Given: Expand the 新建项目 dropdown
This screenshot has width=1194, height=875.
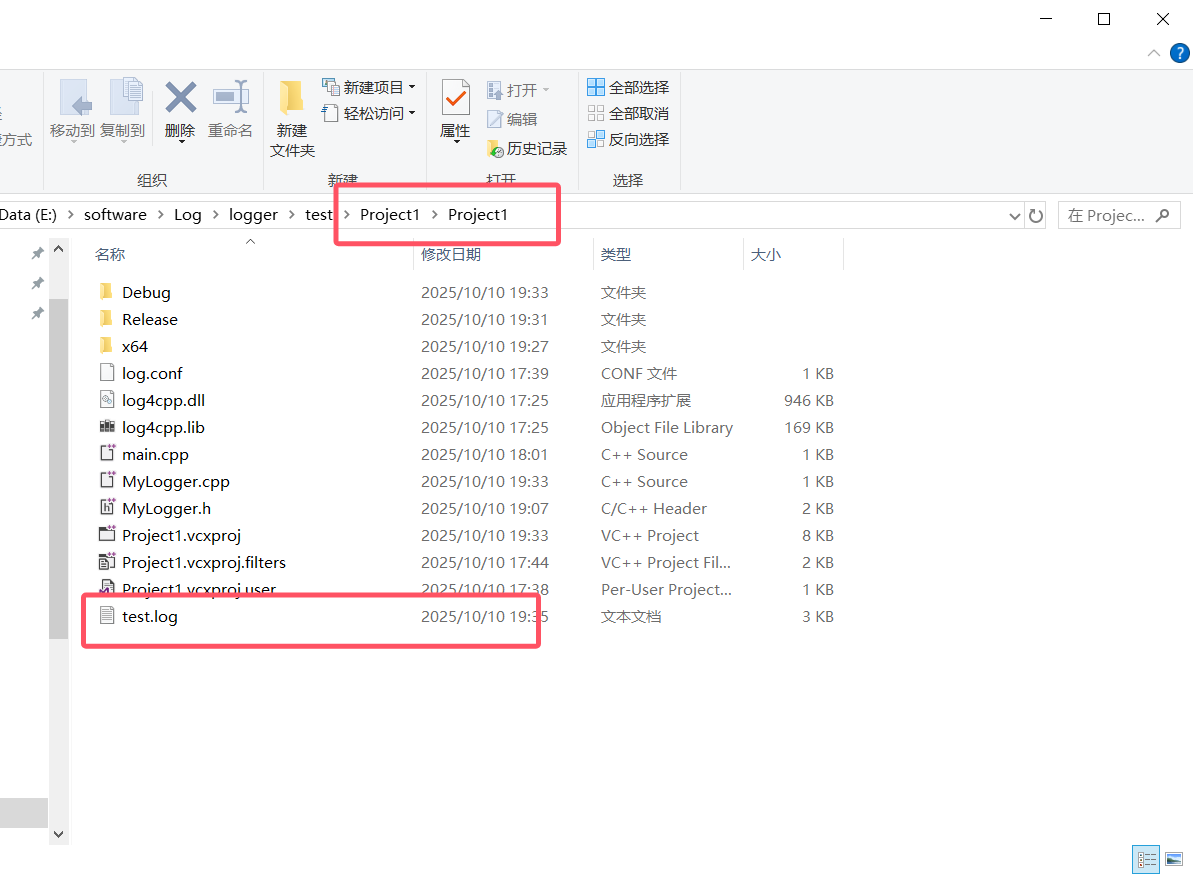Looking at the screenshot, I should coord(413,86).
